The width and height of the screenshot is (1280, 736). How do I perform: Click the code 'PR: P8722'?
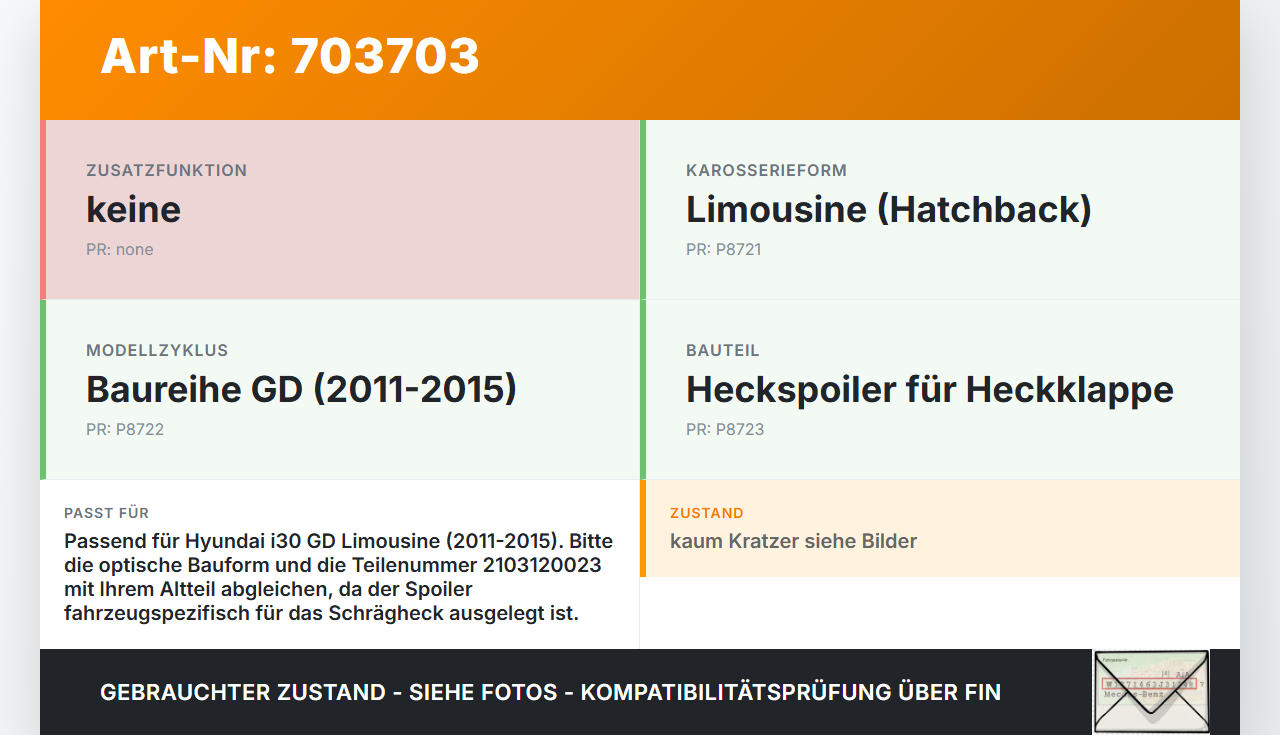[x=125, y=430]
